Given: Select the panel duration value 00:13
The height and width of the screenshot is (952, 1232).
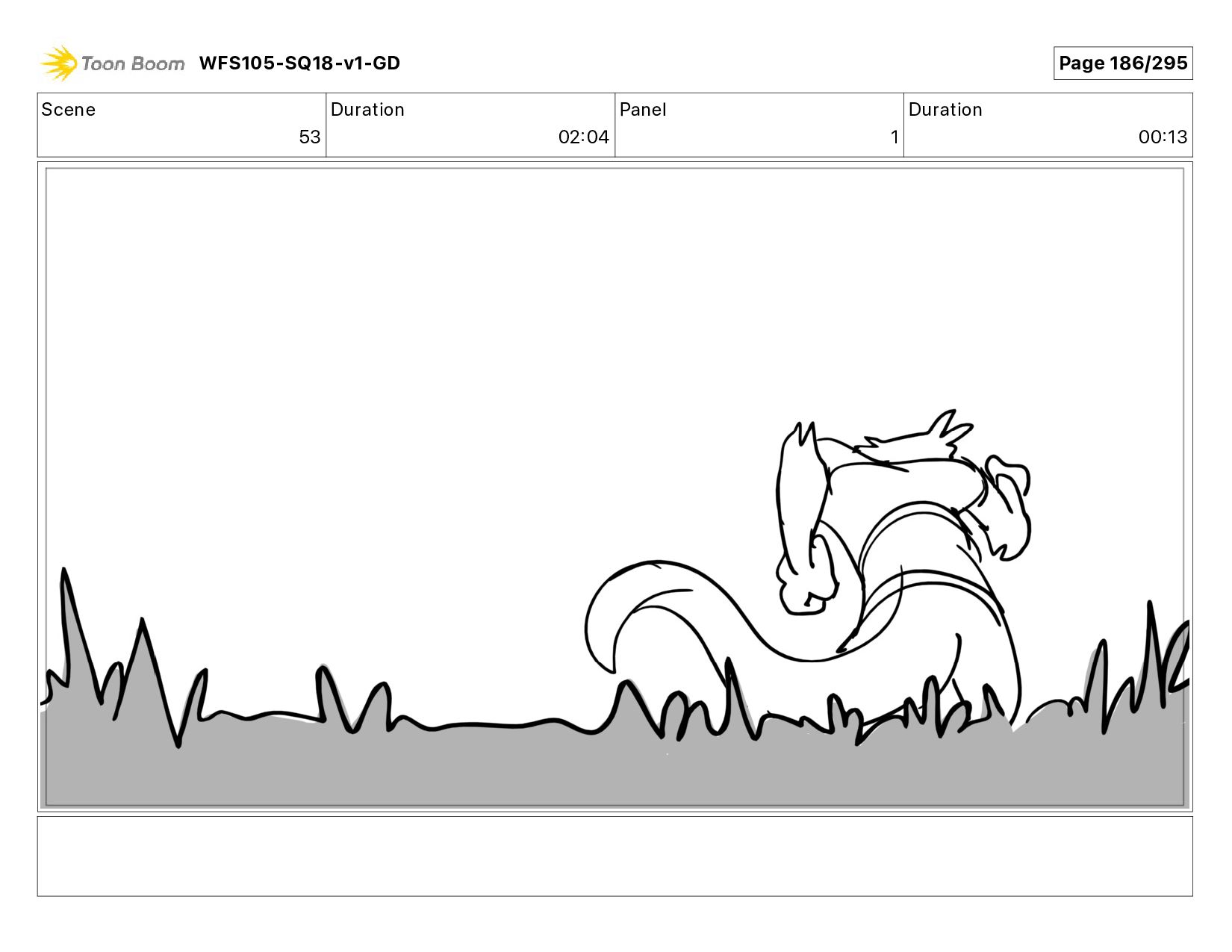Looking at the screenshot, I should [x=1163, y=137].
